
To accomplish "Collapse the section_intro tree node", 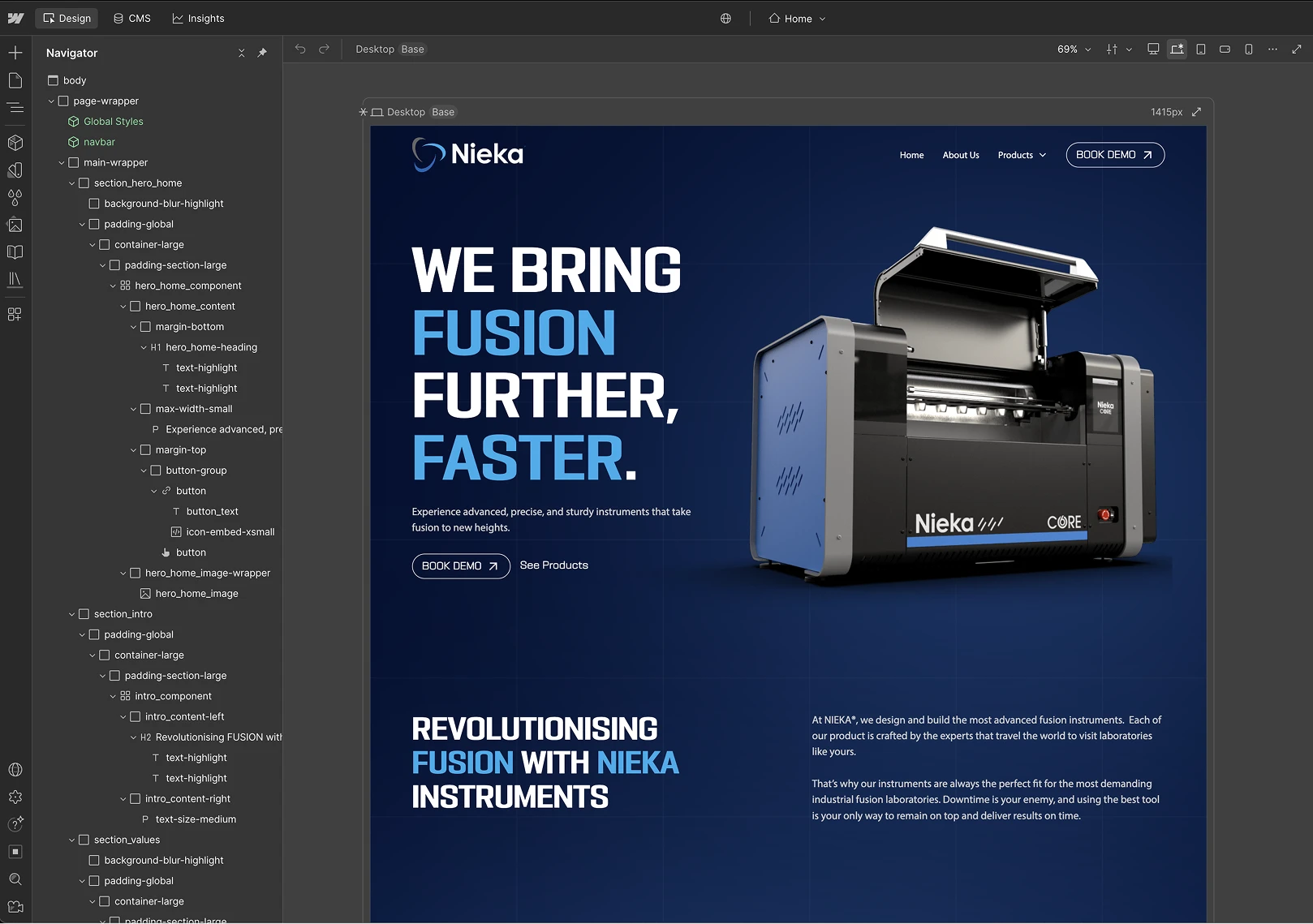I will (71, 614).
